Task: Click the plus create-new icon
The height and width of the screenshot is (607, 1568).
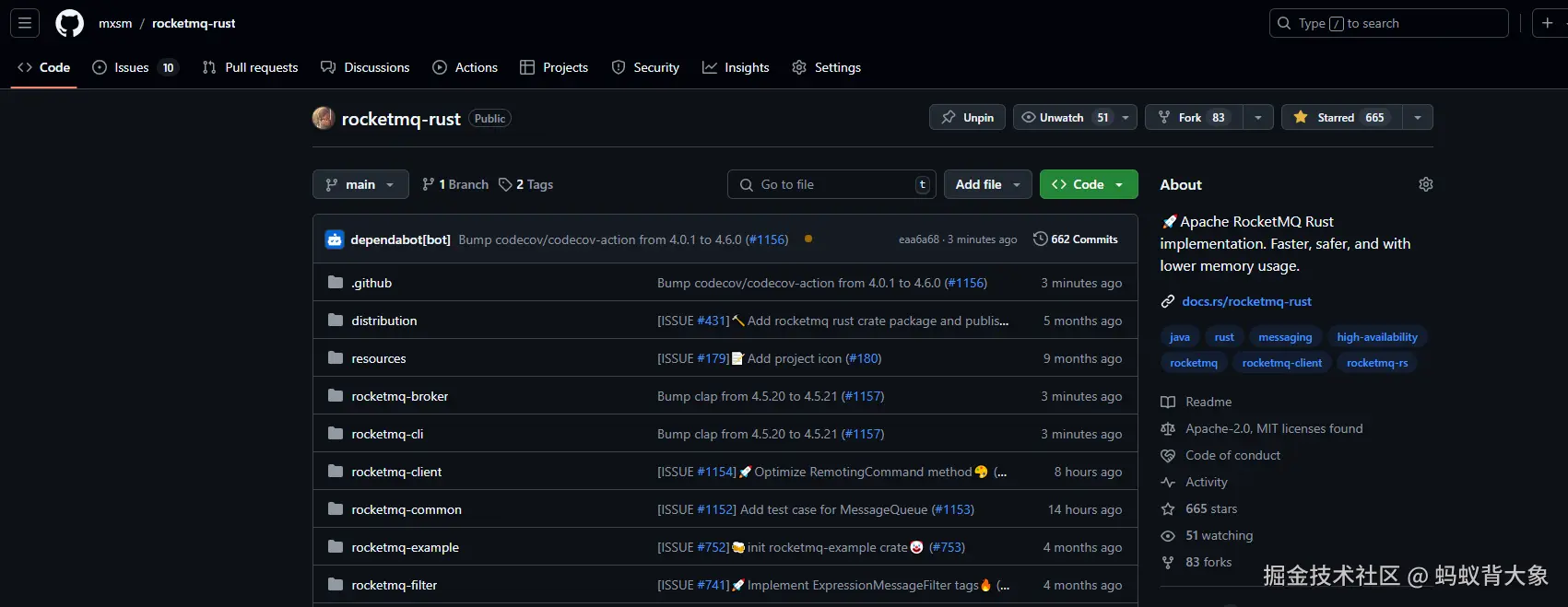Action: pyautogui.click(x=1547, y=23)
